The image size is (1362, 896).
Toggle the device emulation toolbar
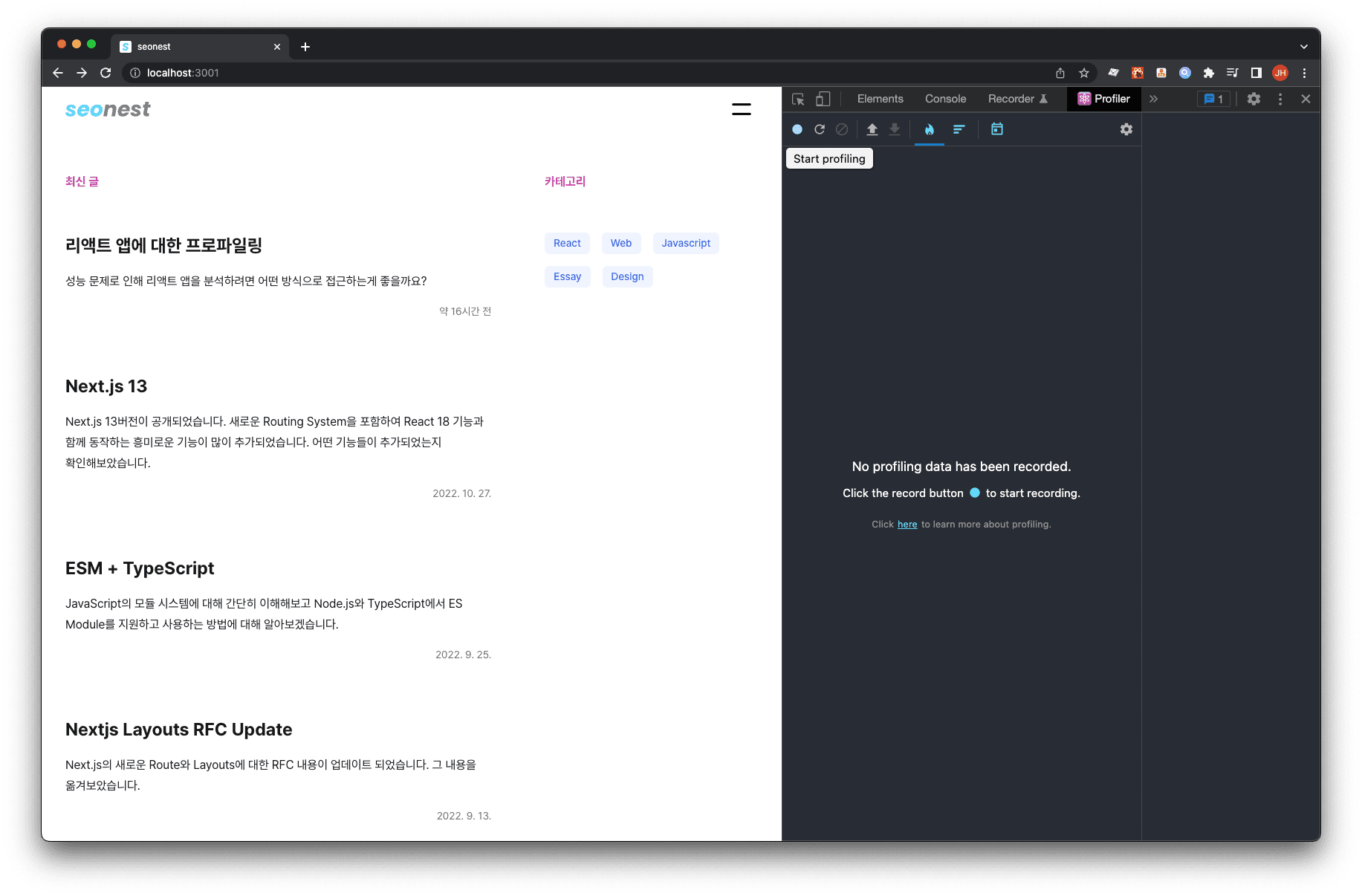823,98
